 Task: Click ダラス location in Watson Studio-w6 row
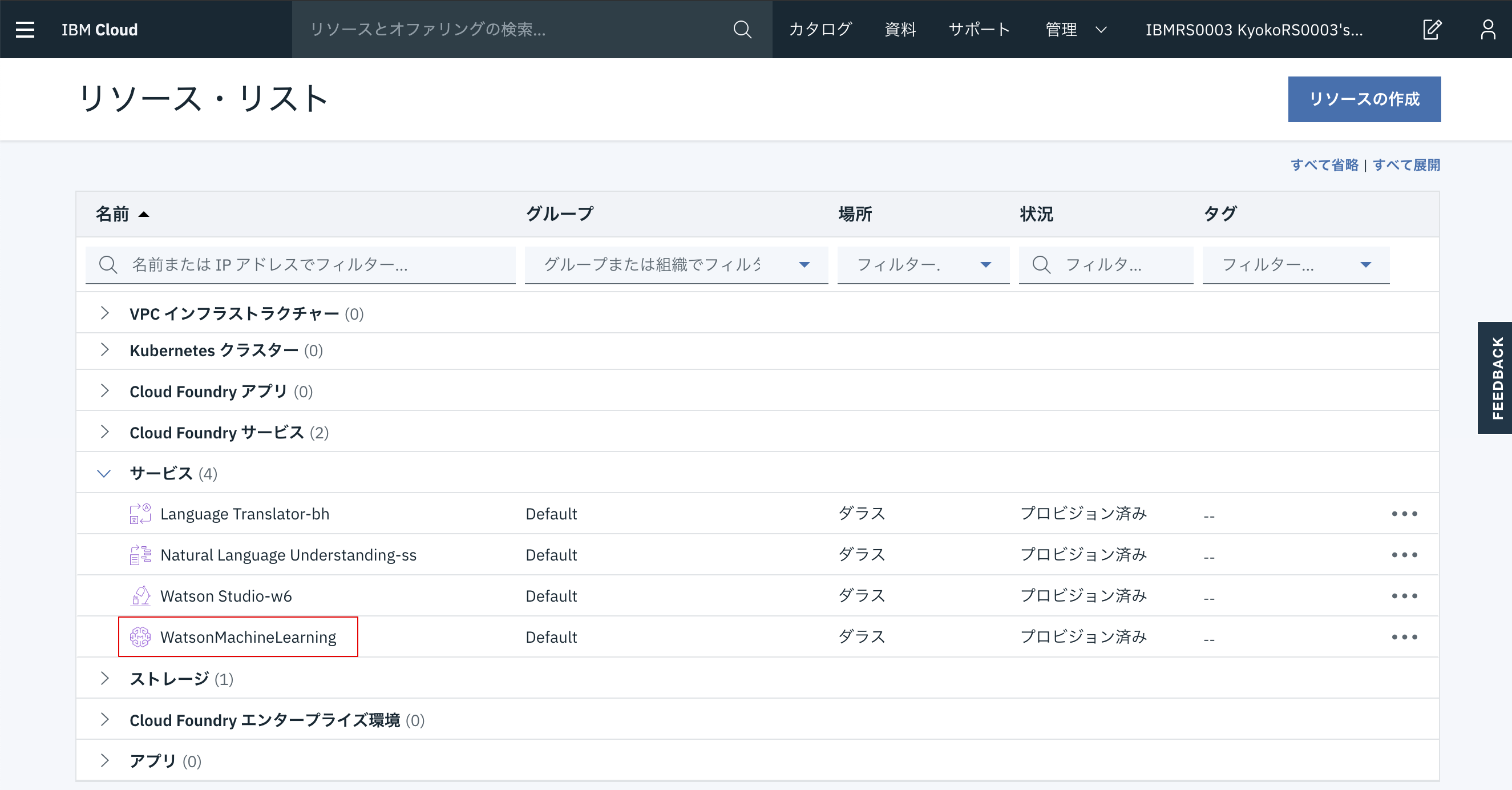(x=861, y=596)
